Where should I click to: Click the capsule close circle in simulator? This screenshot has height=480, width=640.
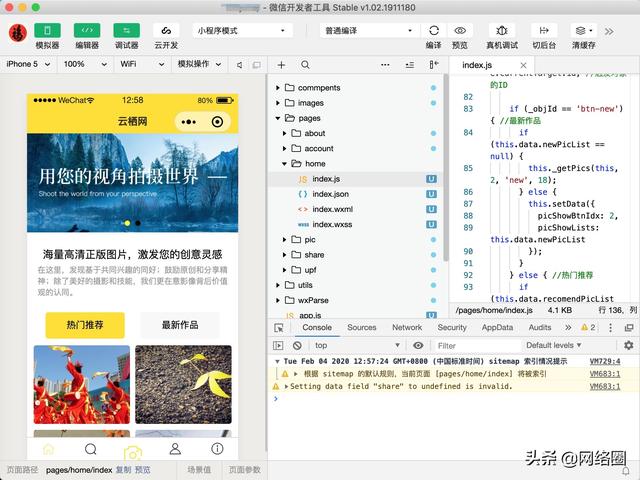coord(217,122)
